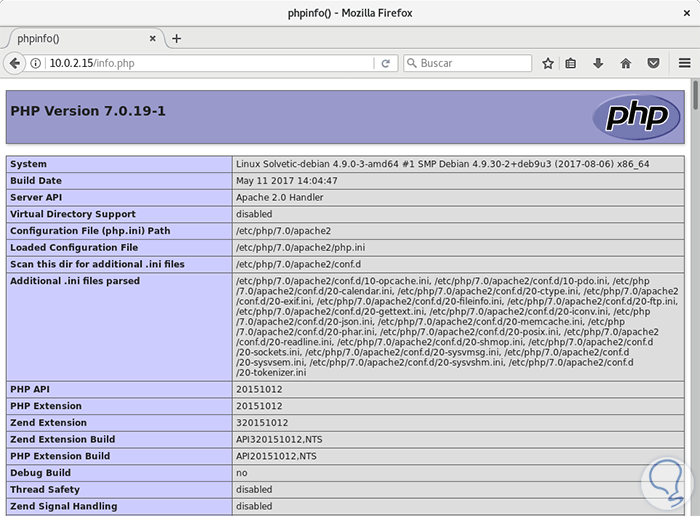Select Virtual Directory Support disabled value
Viewport: 700px width, 516px height.
click(x=254, y=214)
